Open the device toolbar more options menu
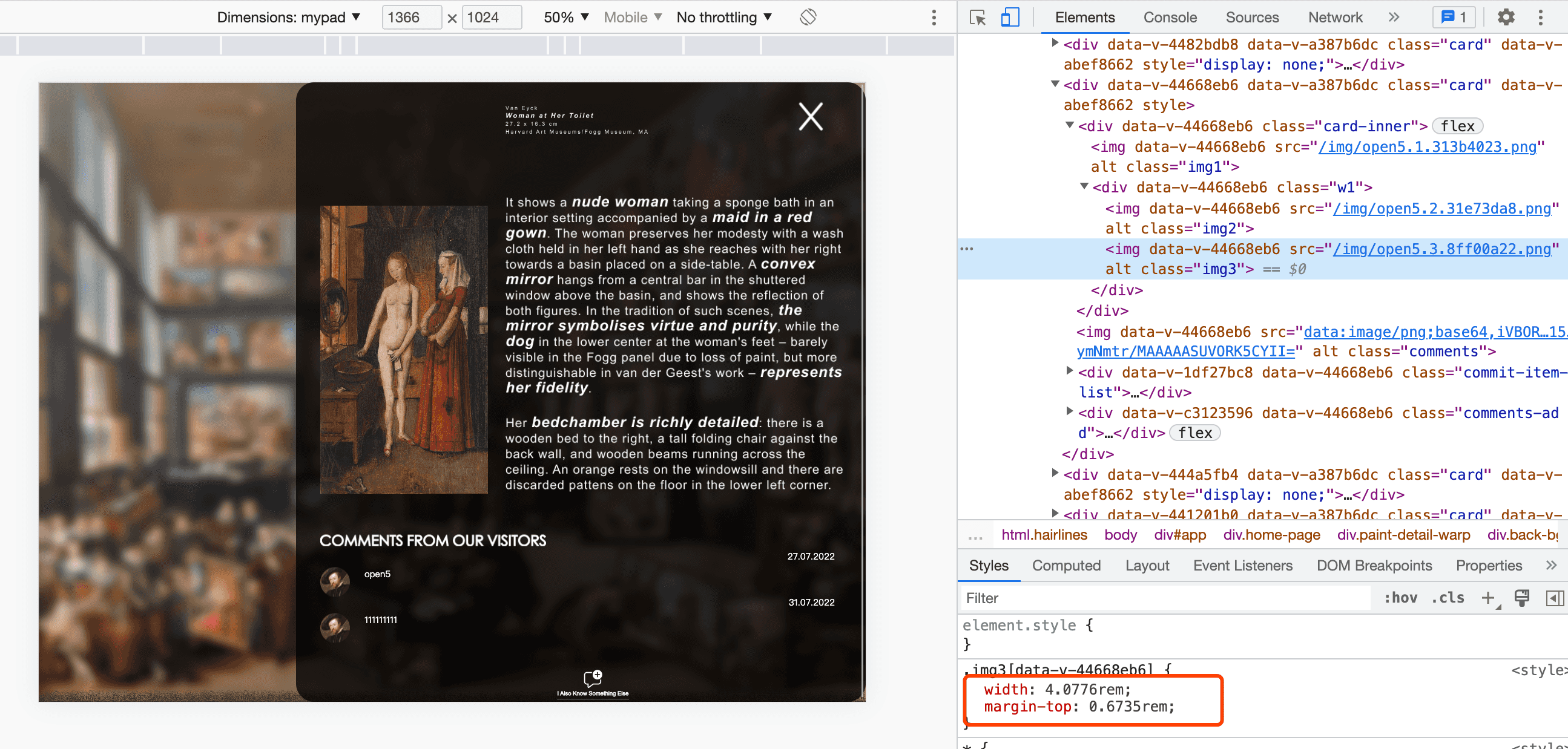 click(934, 17)
